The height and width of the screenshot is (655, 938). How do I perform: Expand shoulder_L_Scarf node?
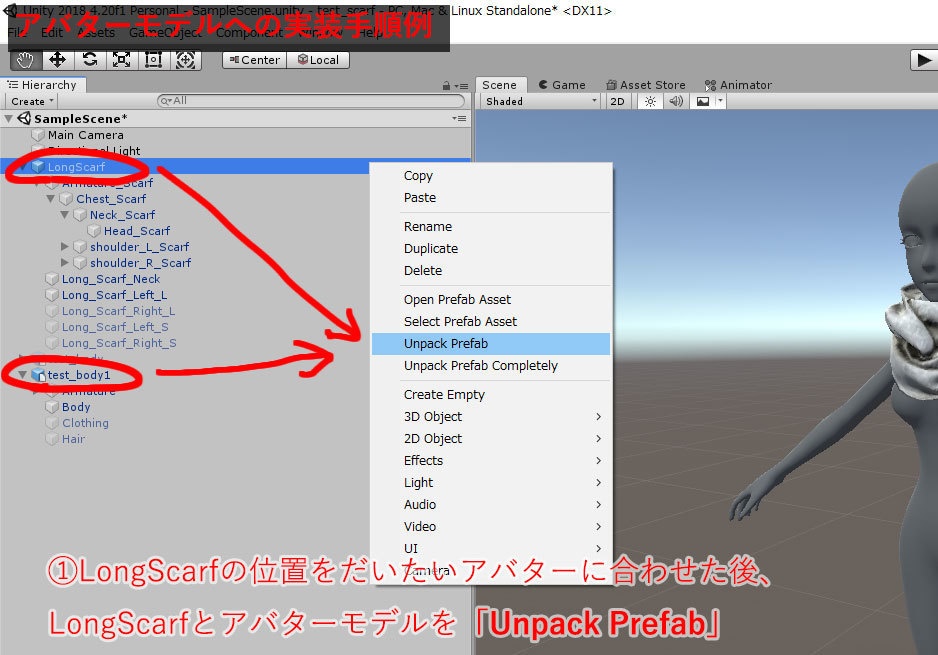[65, 246]
